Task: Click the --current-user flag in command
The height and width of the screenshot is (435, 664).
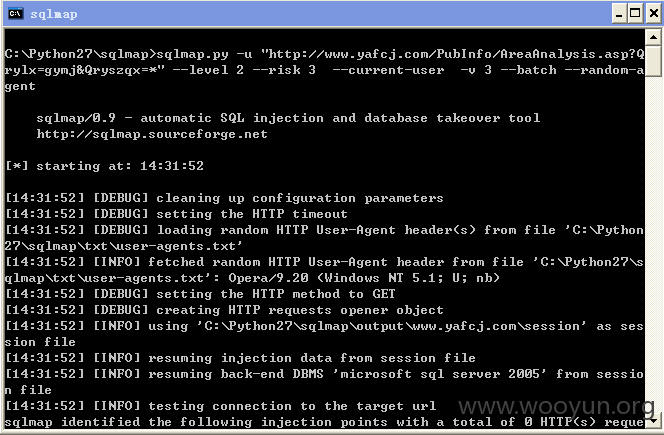Action: pyautogui.click(x=389, y=70)
